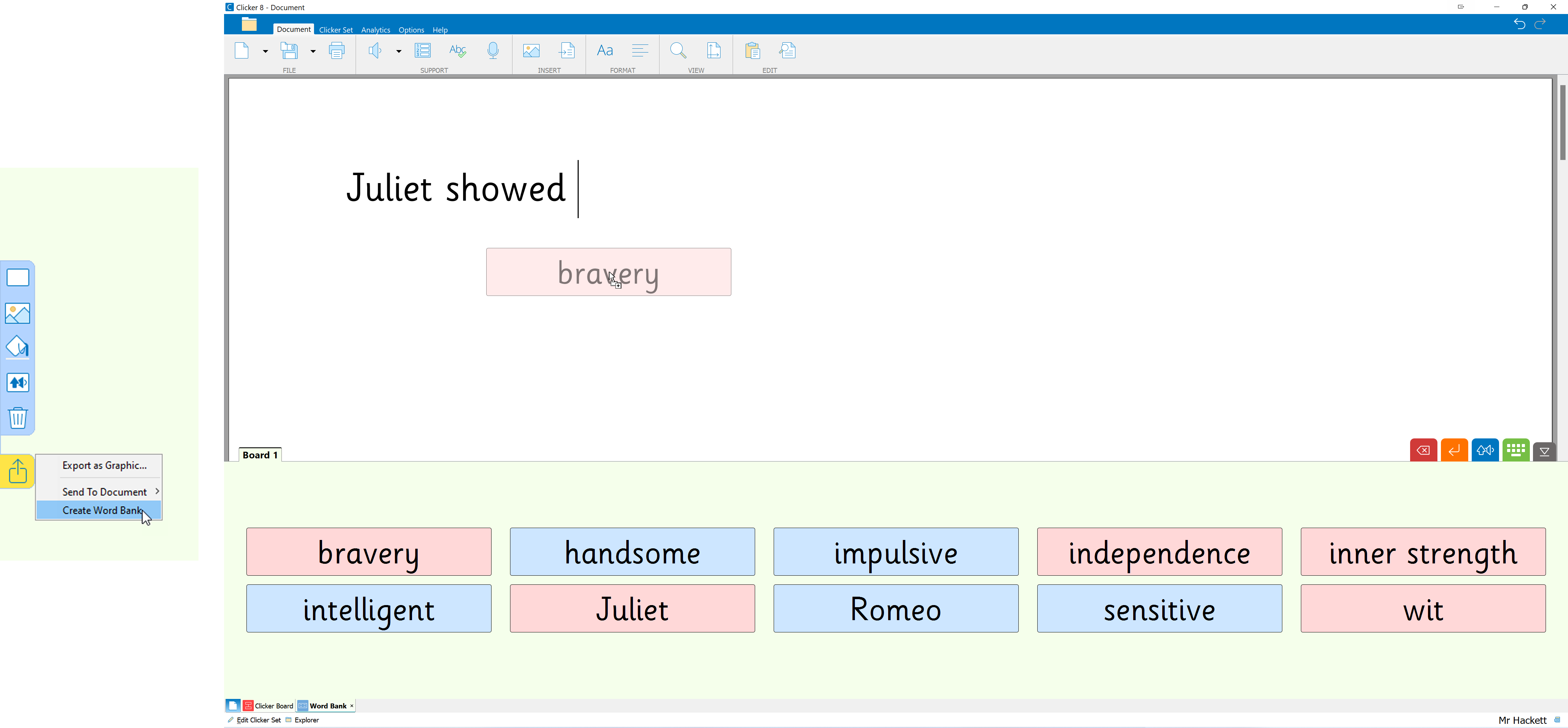This screenshot has width=1568, height=728.
Task: Click the green keyboard grid button
Action: click(x=1515, y=450)
